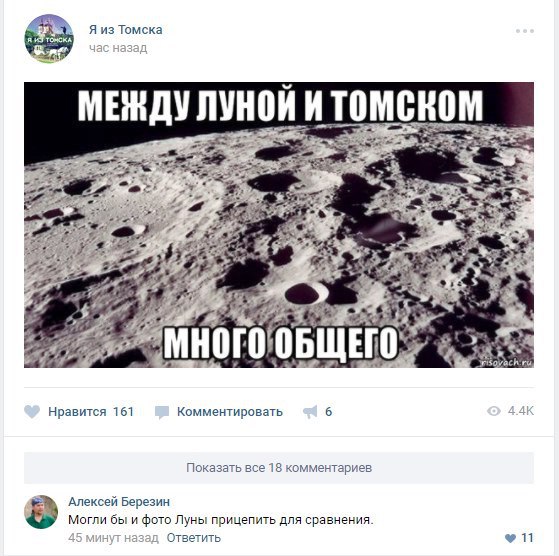The height and width of the screenshot is (556, 559).
Task: Click the share count number 6
Action: coord(328,412)
